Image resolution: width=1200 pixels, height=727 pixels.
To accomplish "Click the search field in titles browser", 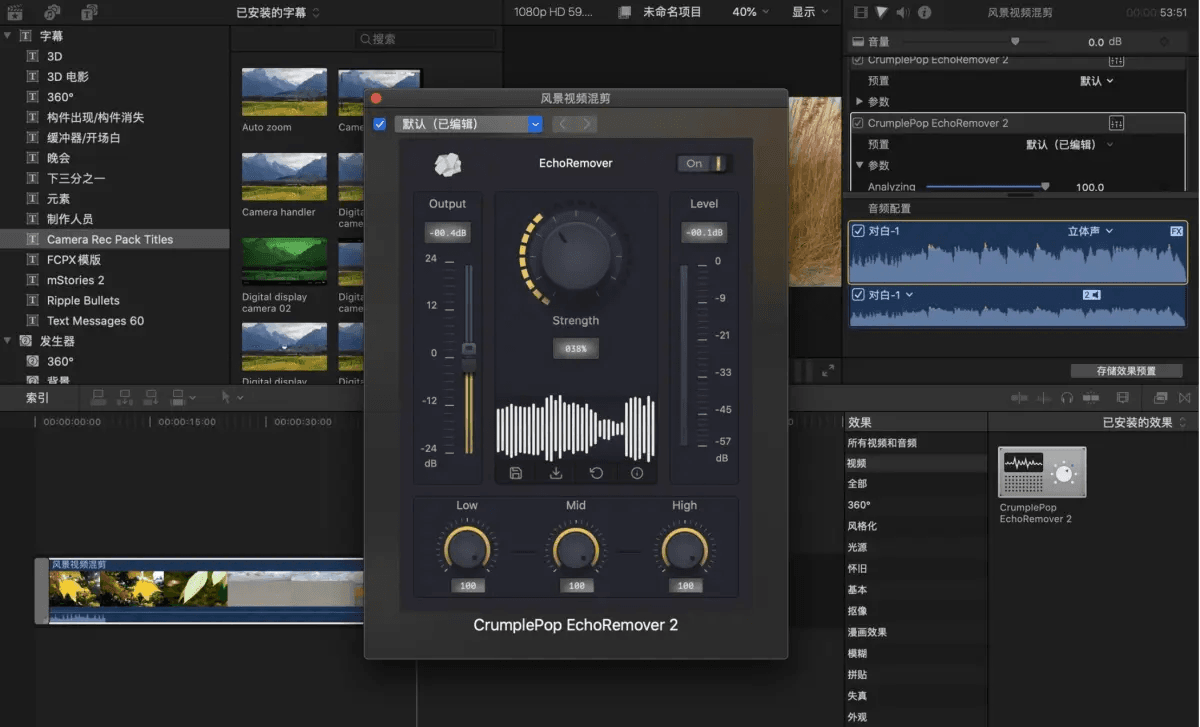I will (426, 39).
